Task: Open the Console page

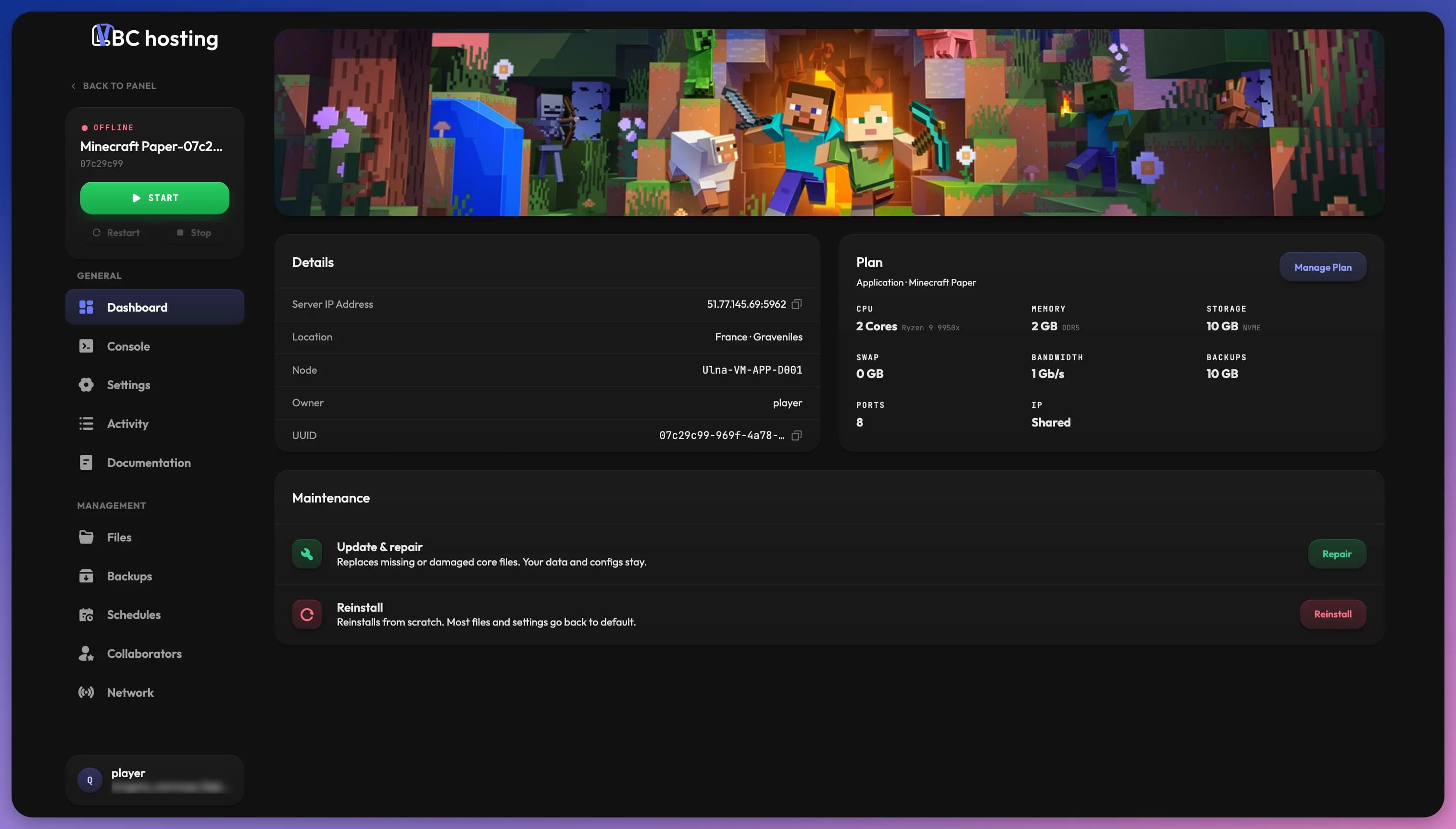Action: click(x=155, y=346)
